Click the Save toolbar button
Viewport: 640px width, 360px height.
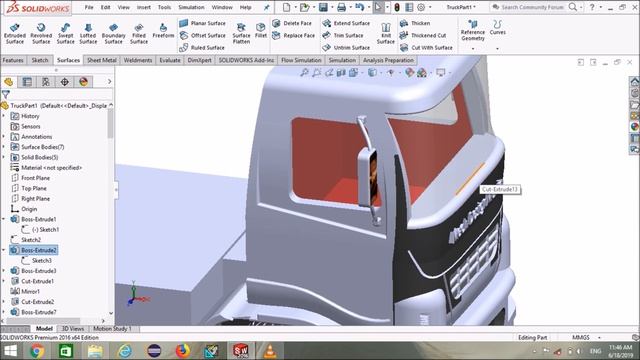(323, 7)
